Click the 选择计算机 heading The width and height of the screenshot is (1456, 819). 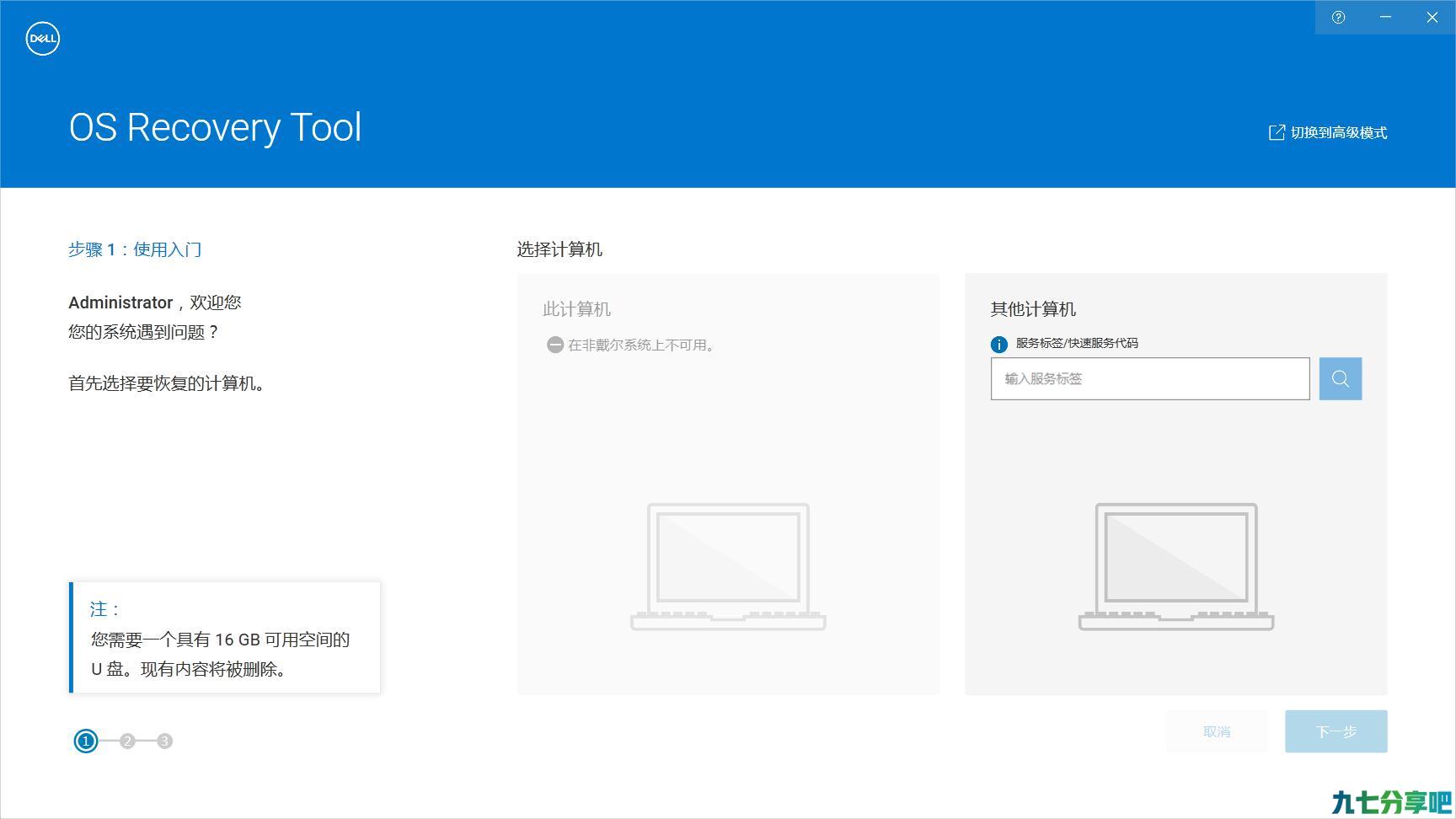point(559,249)
